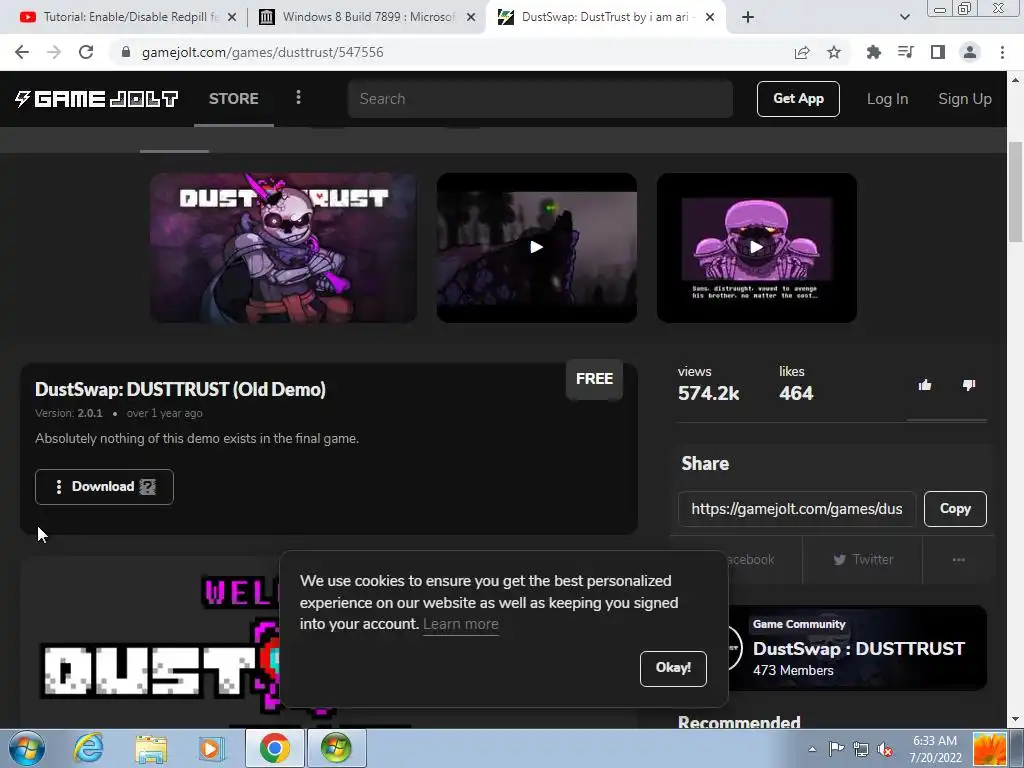Bookmark this page with star icon
Screen dimensions: 1024x768
[834, 52]
